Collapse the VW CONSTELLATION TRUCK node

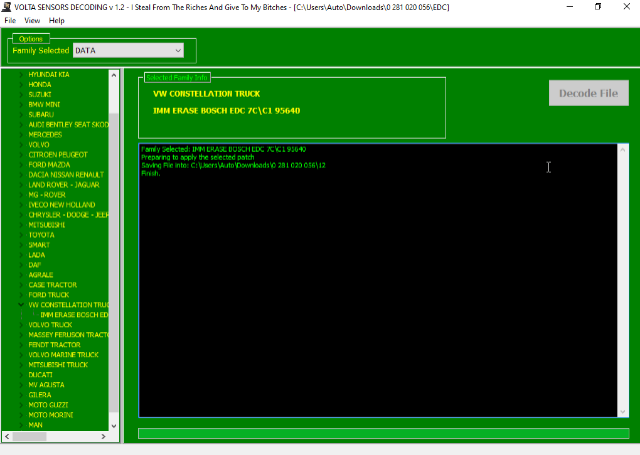tap(21, 305)
